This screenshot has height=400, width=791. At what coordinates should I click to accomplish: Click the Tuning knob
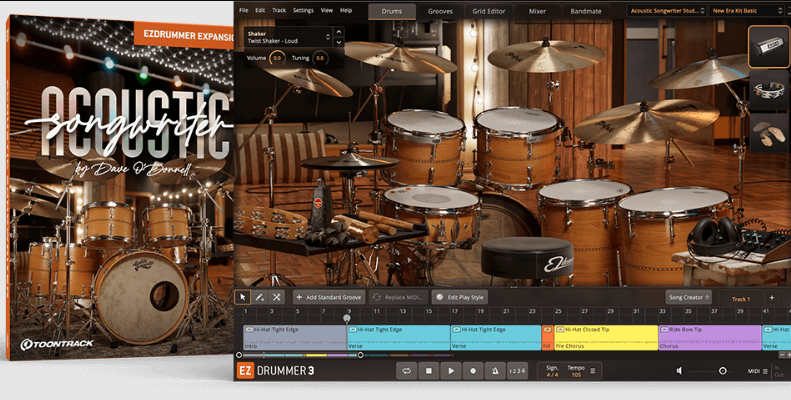(320, 59)
